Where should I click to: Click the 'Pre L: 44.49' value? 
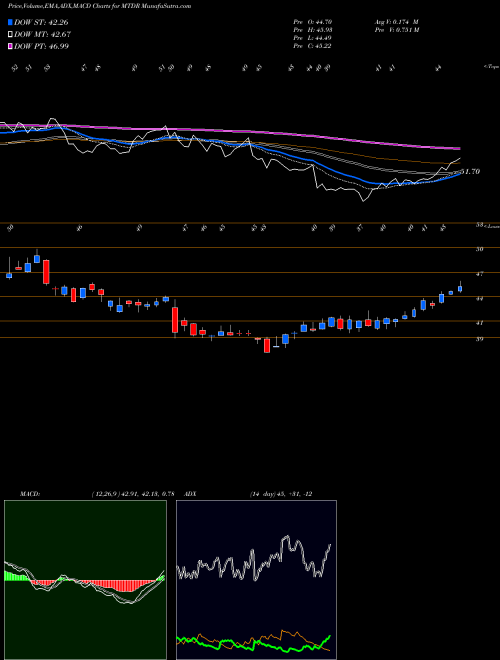pyautogui.click(x=313, y=38)
